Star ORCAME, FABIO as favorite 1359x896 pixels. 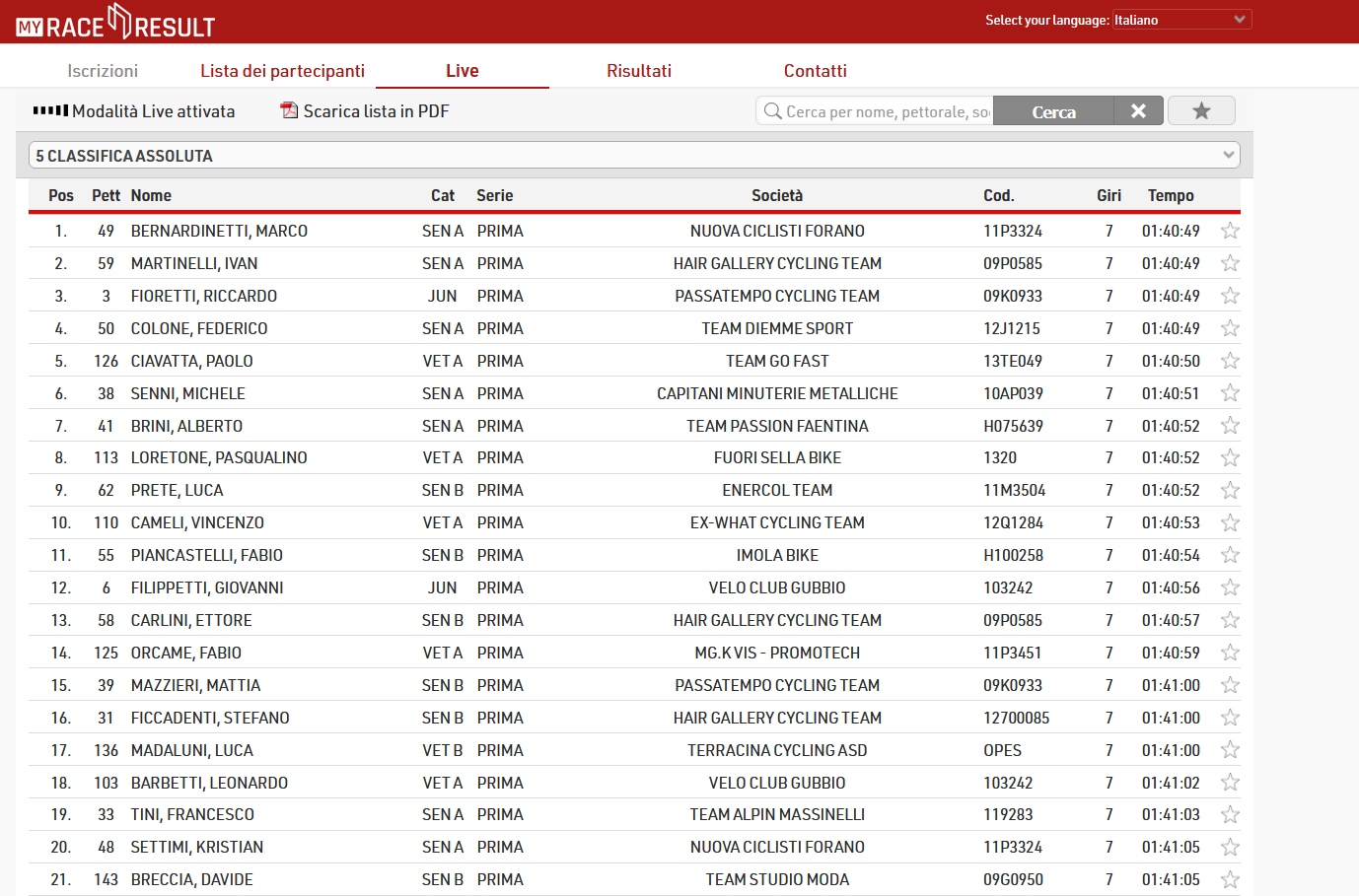pos(1230,653)
